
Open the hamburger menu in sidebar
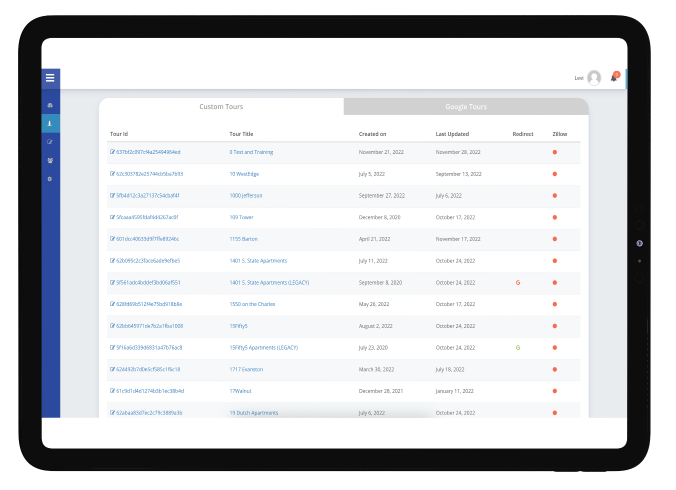50,78
